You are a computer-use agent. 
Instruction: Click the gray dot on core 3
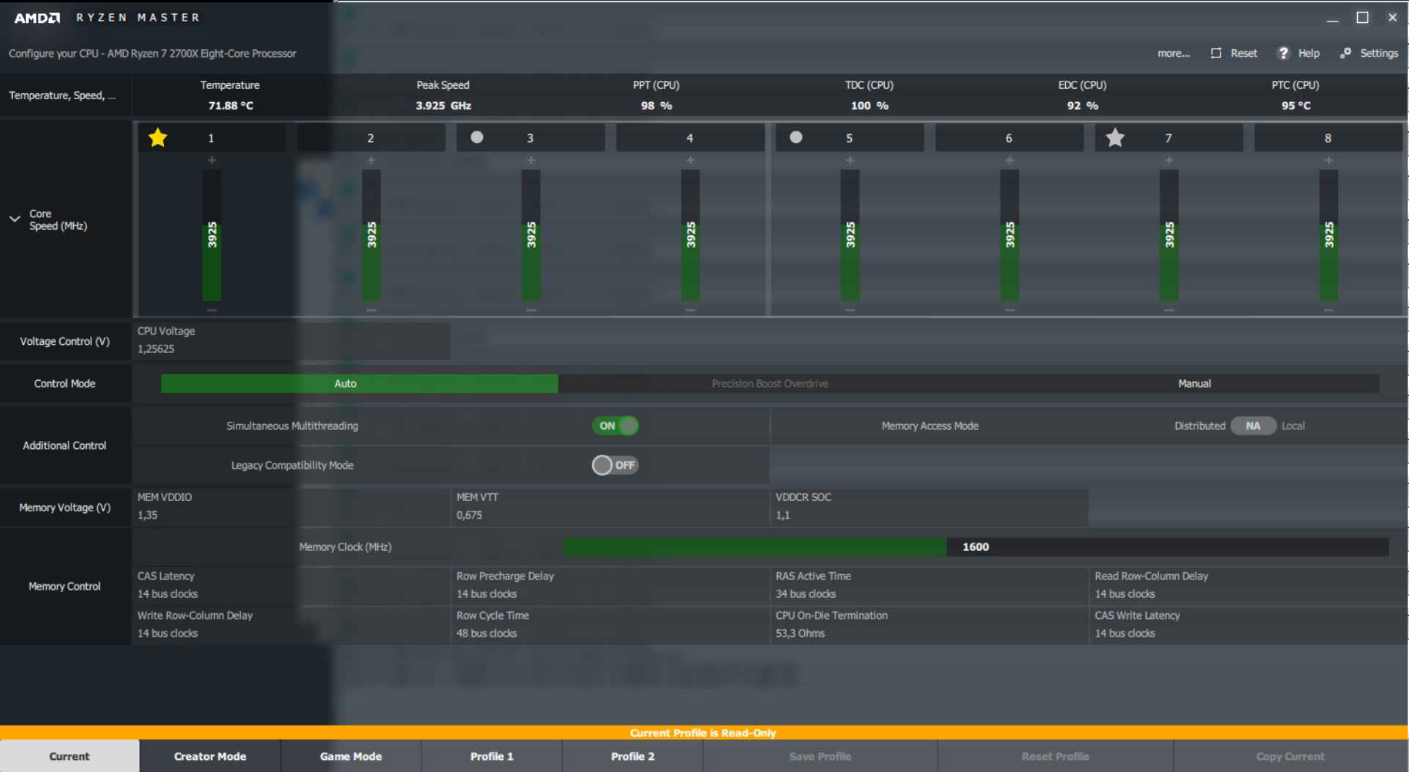(477, 137)
